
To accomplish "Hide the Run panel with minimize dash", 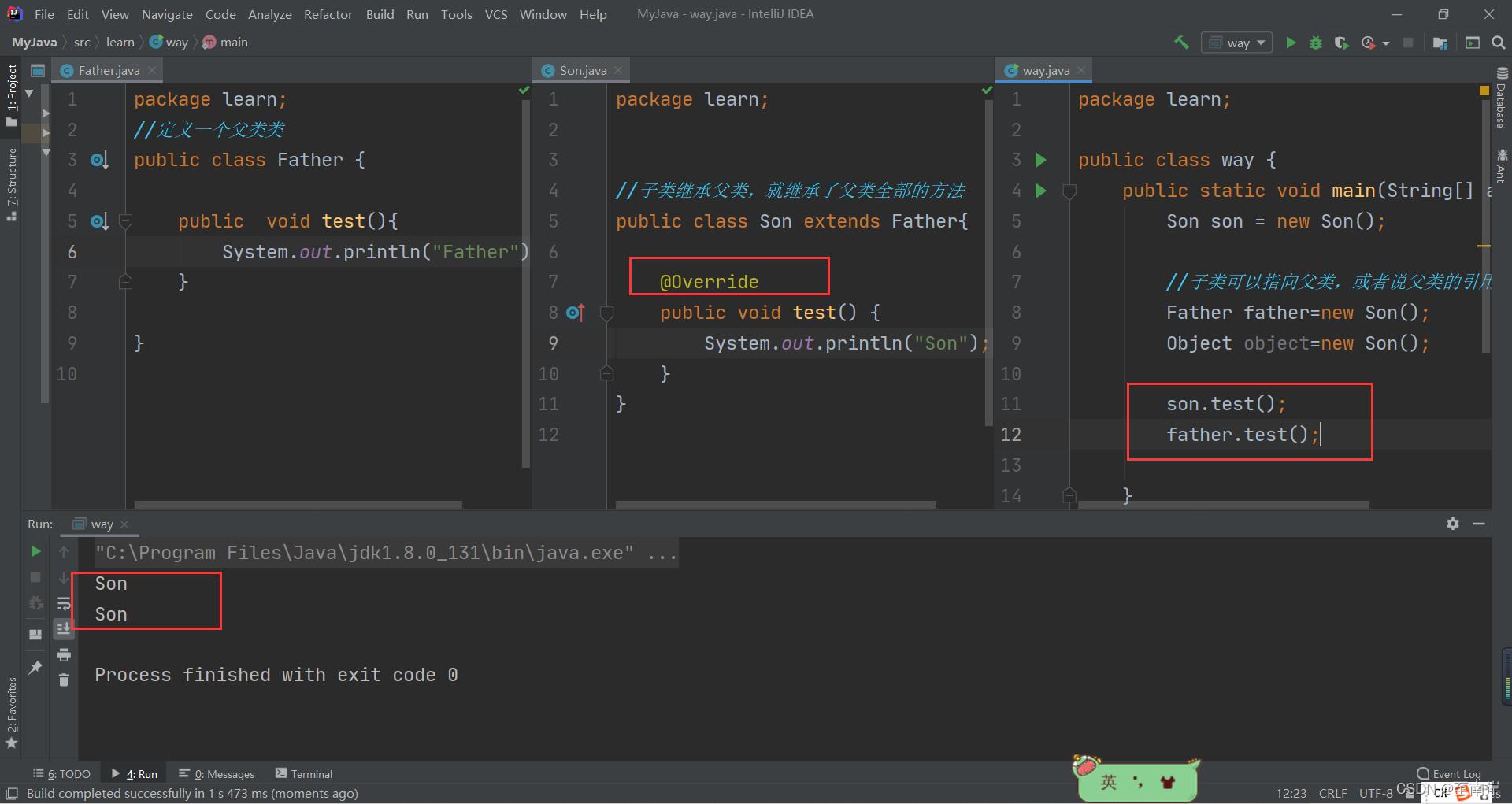I will pos(1479,524).
